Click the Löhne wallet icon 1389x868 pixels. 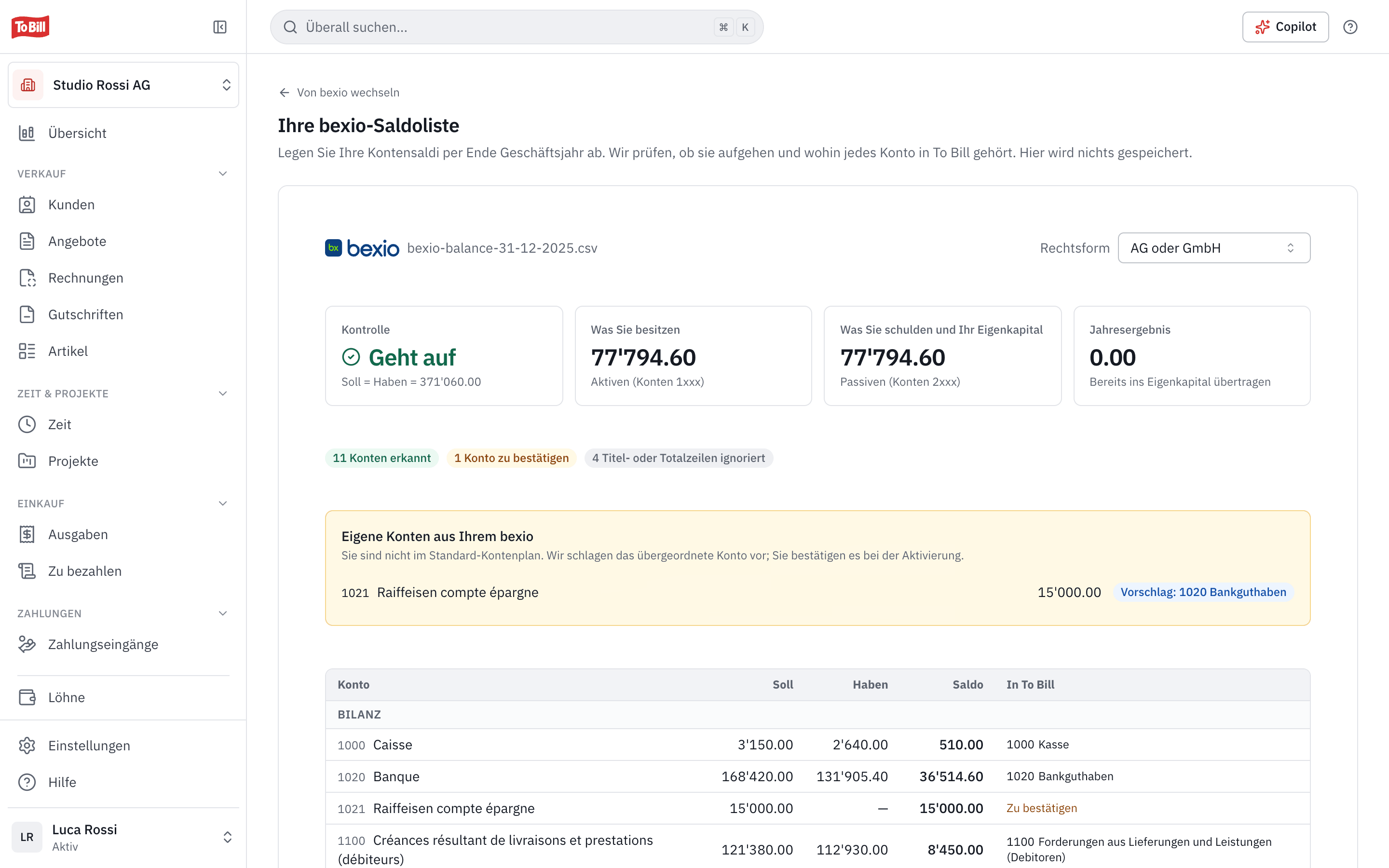[x=27, y=697]
